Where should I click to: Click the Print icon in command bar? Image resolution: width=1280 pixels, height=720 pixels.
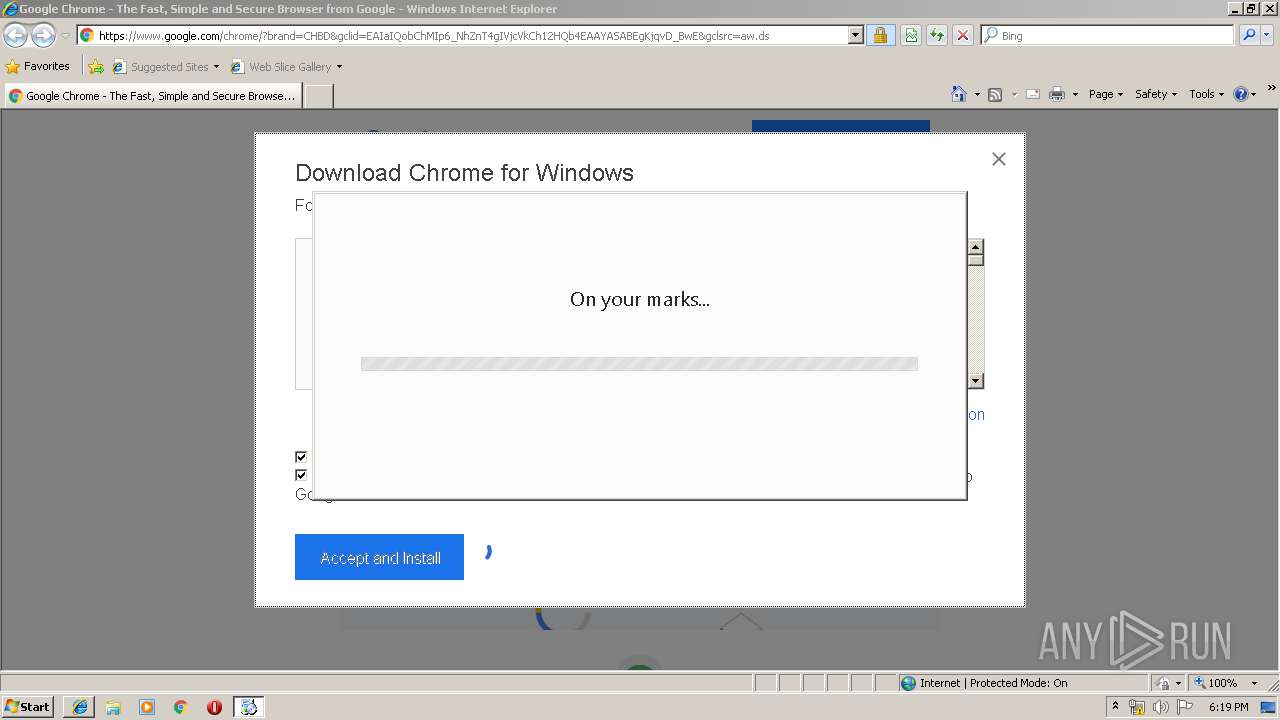1057,94
